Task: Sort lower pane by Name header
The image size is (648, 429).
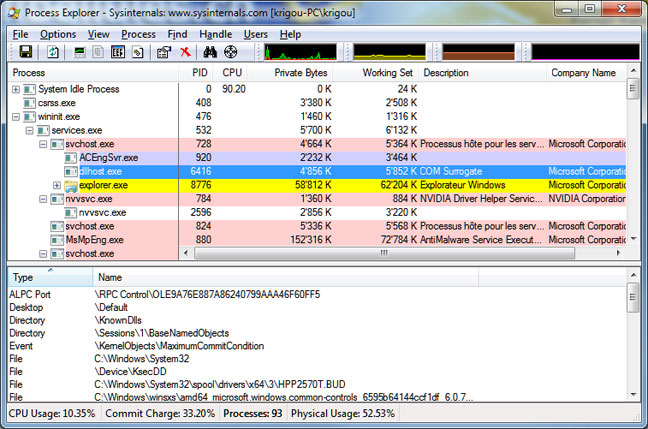Action: coord(286,277)
